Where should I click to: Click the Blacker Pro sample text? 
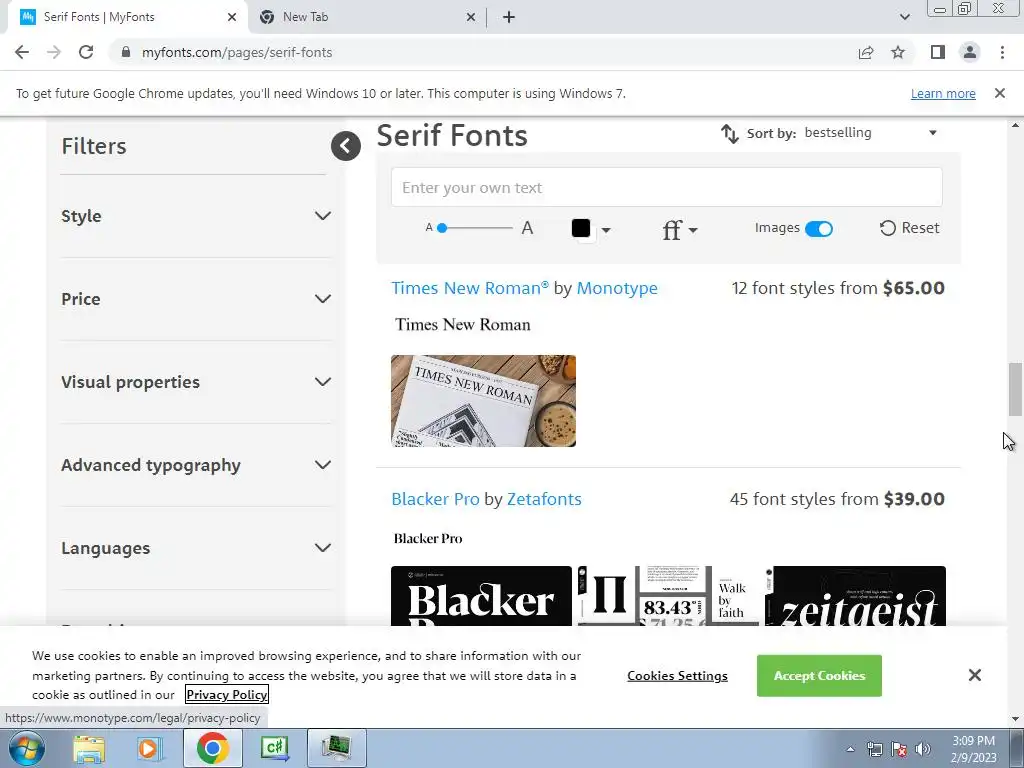coord(428,539)
